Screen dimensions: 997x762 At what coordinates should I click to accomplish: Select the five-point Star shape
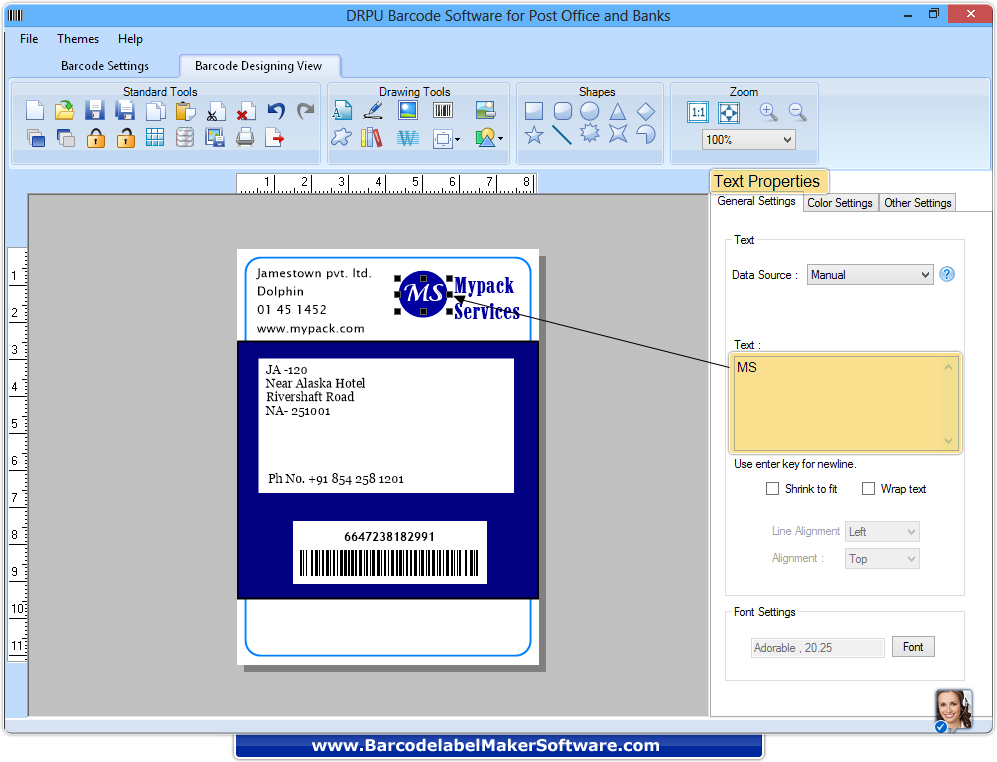534,135
